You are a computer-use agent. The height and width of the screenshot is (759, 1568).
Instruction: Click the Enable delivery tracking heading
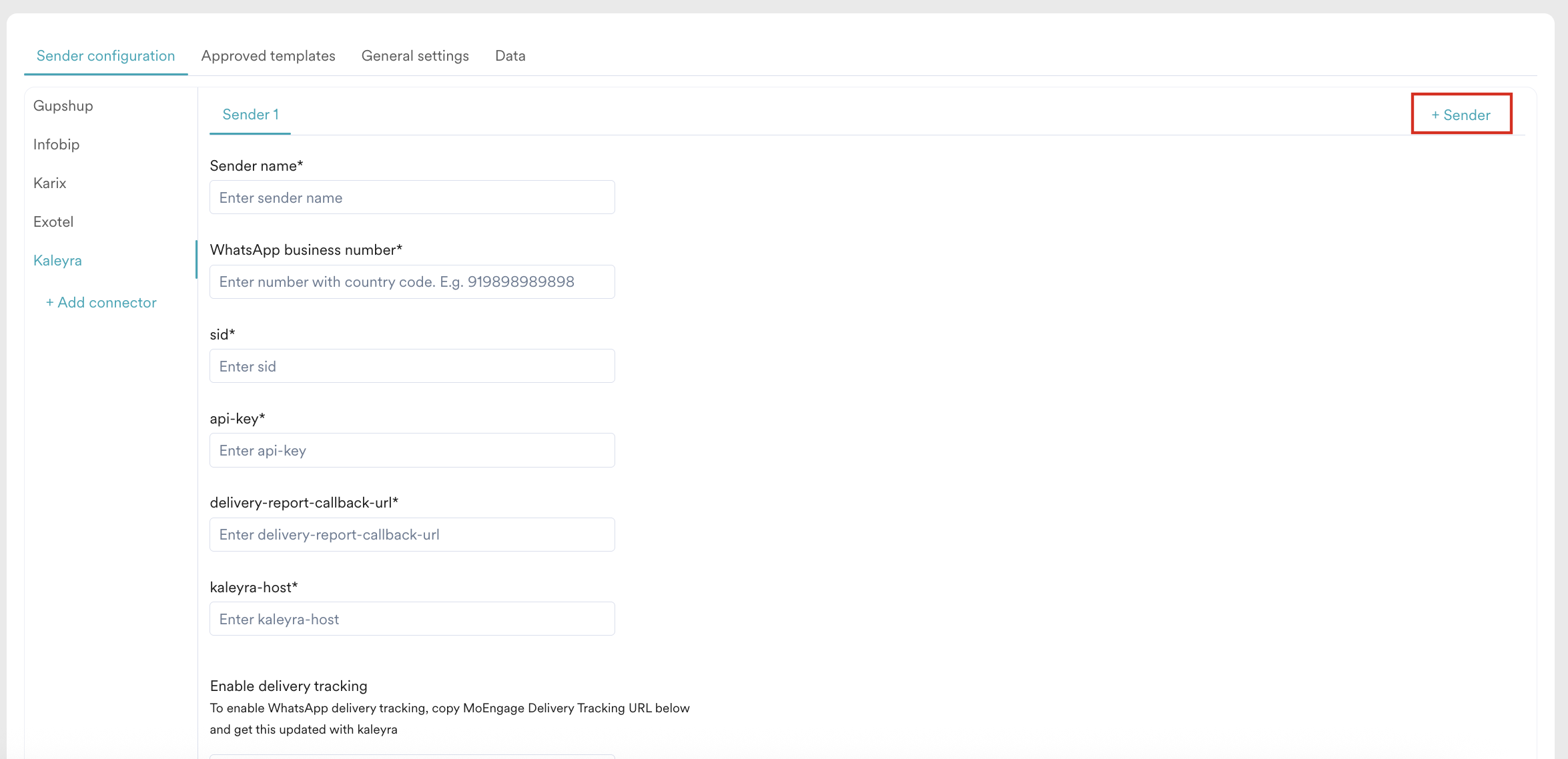(288, 686)
